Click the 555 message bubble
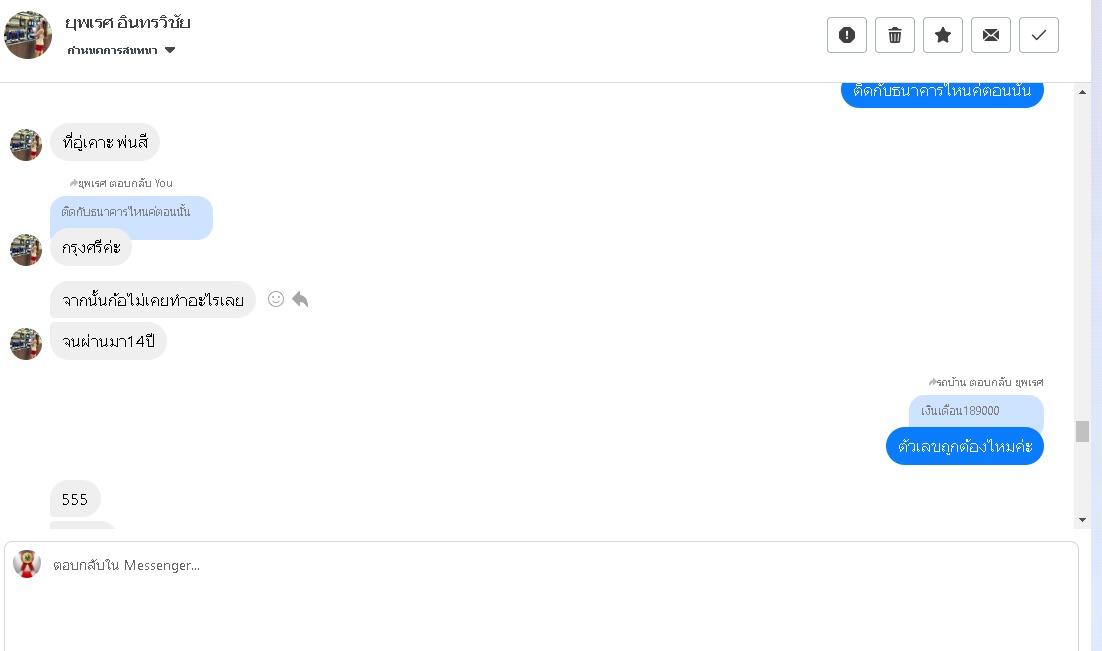The width and height of the screenshot is (1102, 651). (75, 499)
